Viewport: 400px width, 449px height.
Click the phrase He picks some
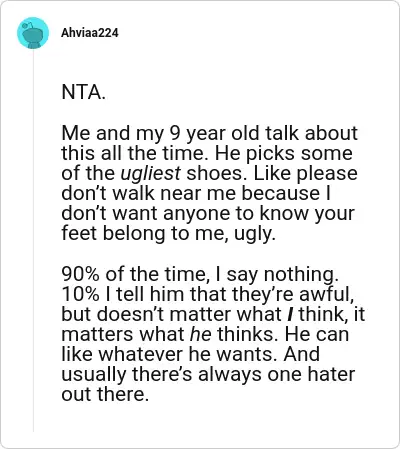[x=283, y=154]
